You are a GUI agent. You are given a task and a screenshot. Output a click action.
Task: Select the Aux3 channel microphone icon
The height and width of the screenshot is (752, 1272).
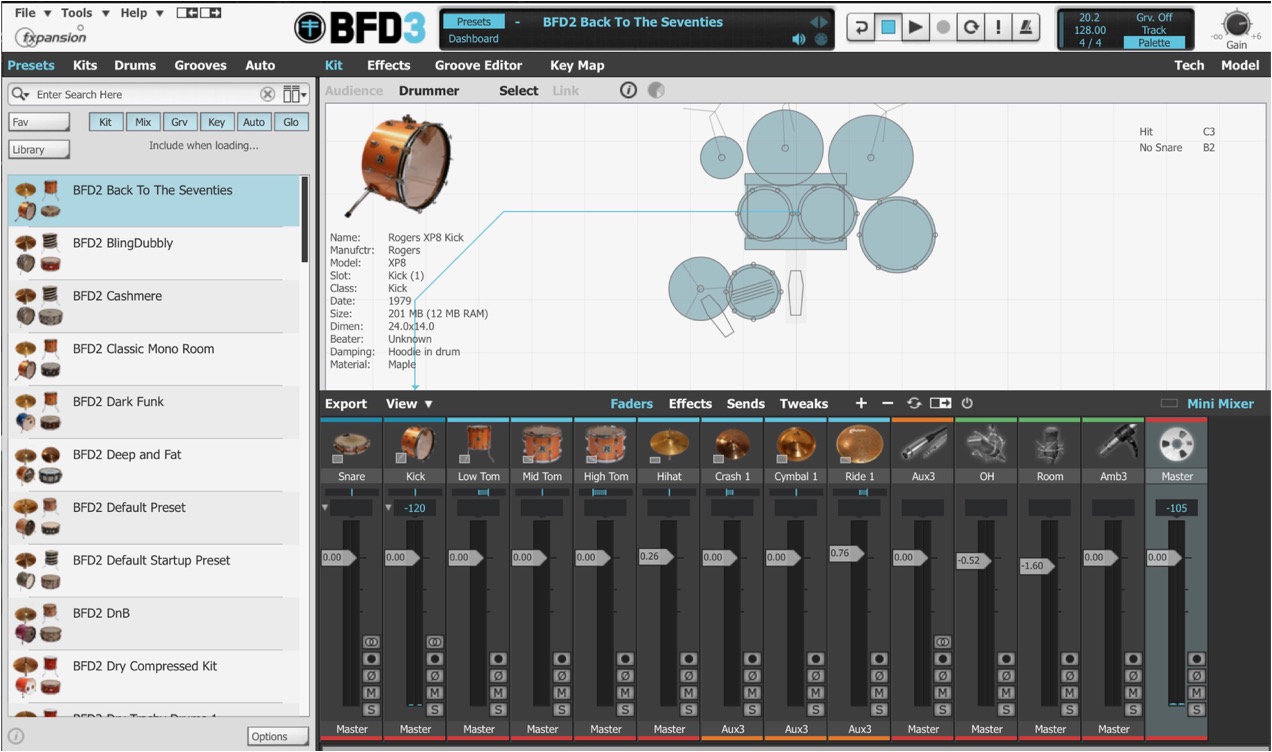click(x=923, y=444)
